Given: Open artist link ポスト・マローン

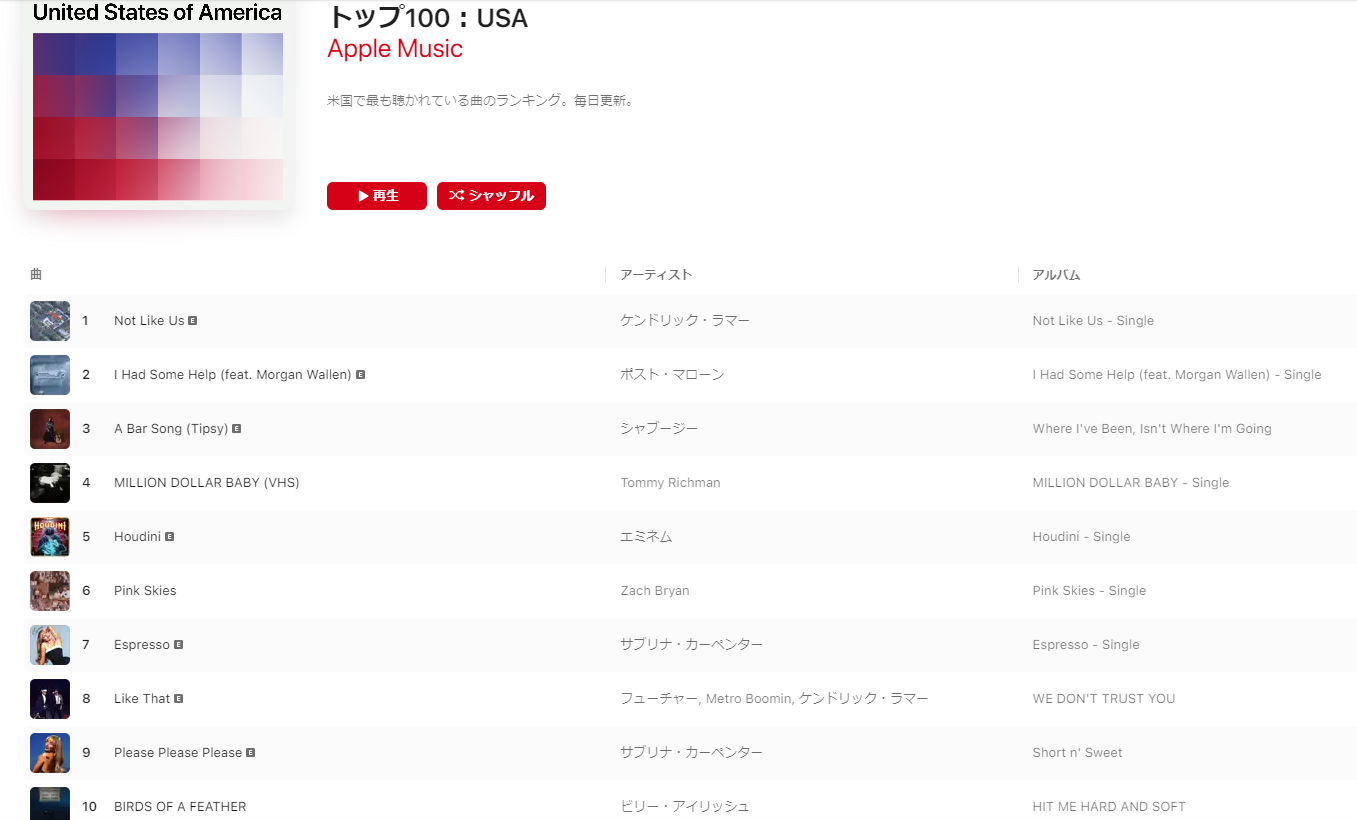Looking at the screenshot, I should click(x=672, y=375).
